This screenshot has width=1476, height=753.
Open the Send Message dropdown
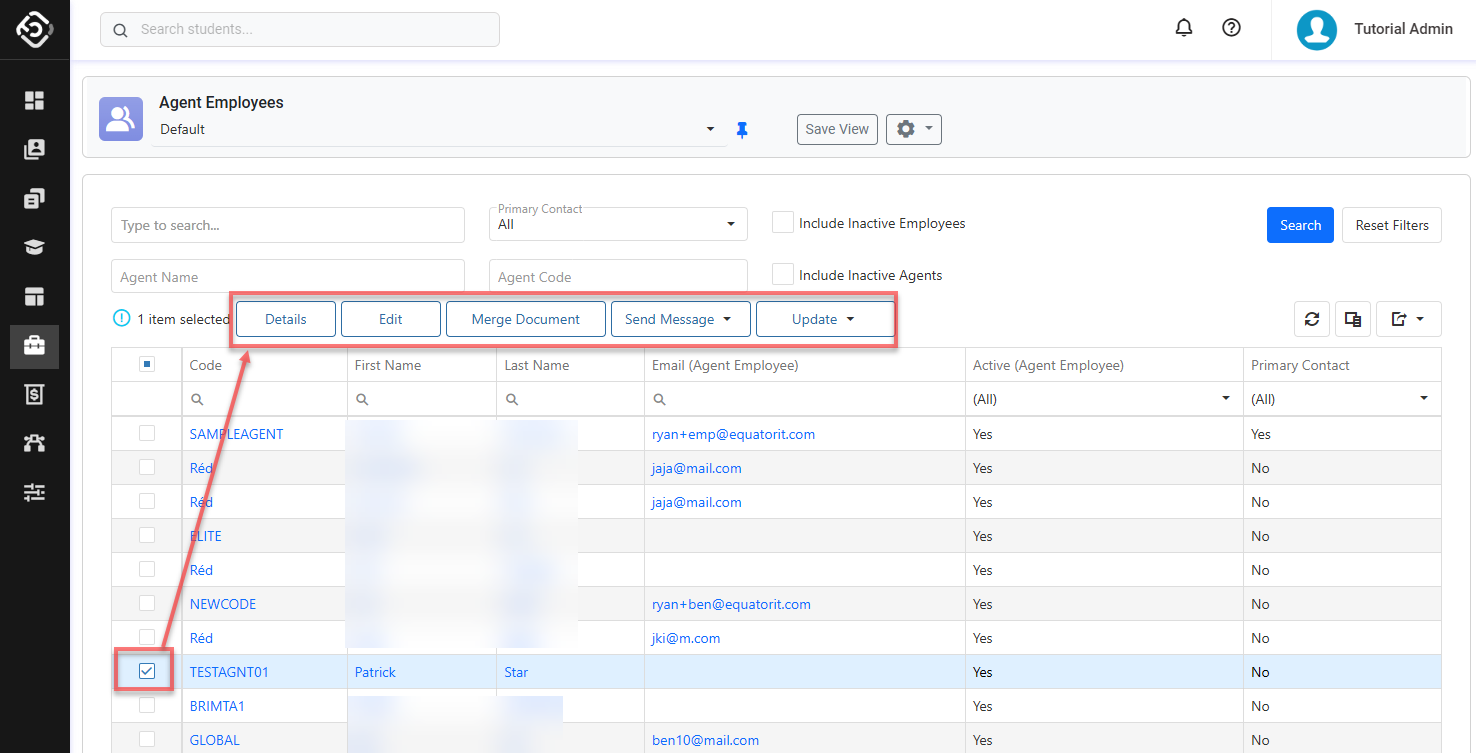pos(680,319)
